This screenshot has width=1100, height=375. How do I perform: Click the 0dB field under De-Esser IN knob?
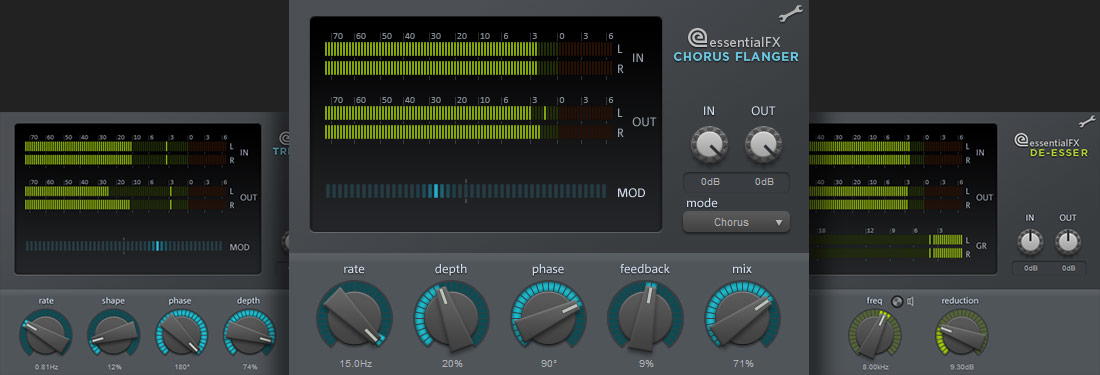pos(1030,268)
